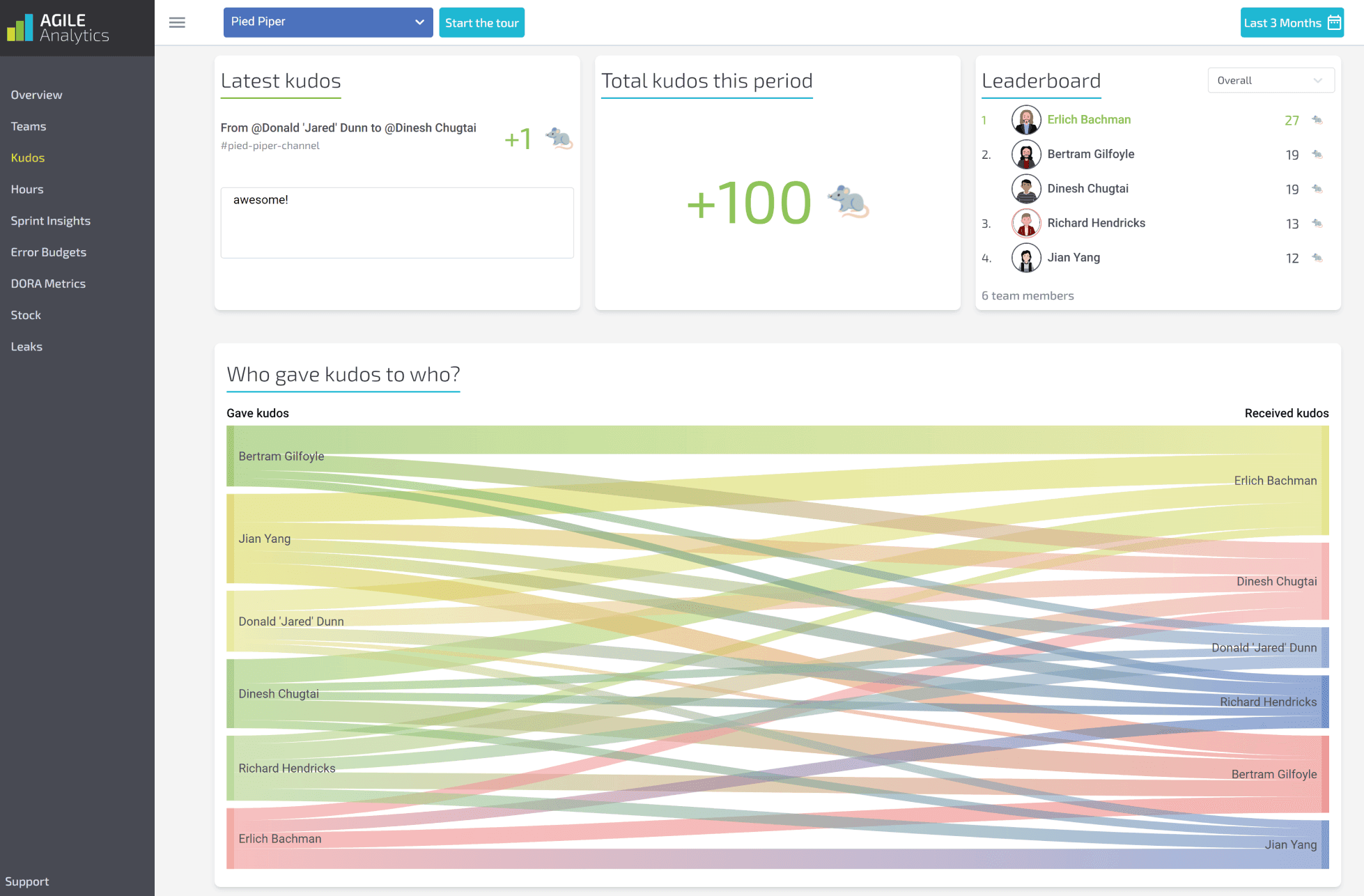Open the Support link at sidebar bottom
Viewport: 1364px width, 896px height.
point(27,881)
